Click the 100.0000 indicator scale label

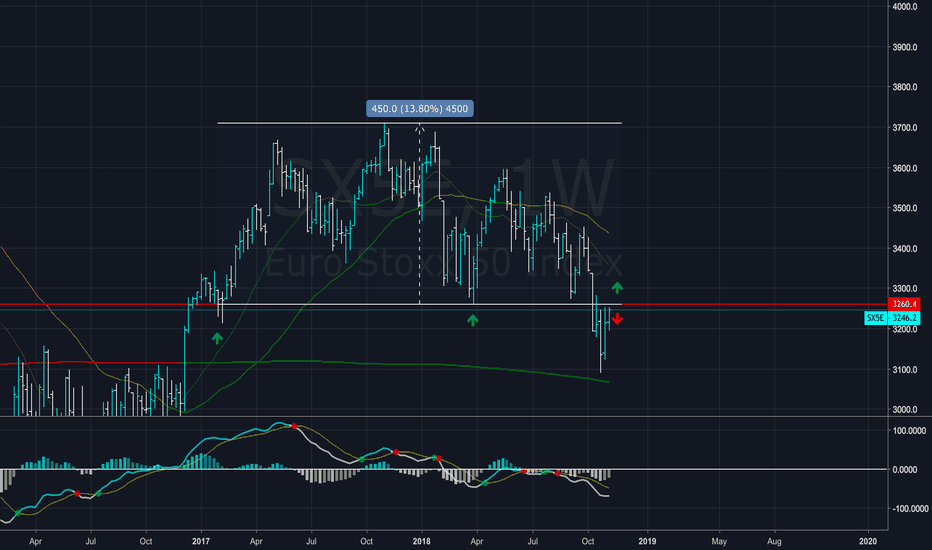(909, 430)
